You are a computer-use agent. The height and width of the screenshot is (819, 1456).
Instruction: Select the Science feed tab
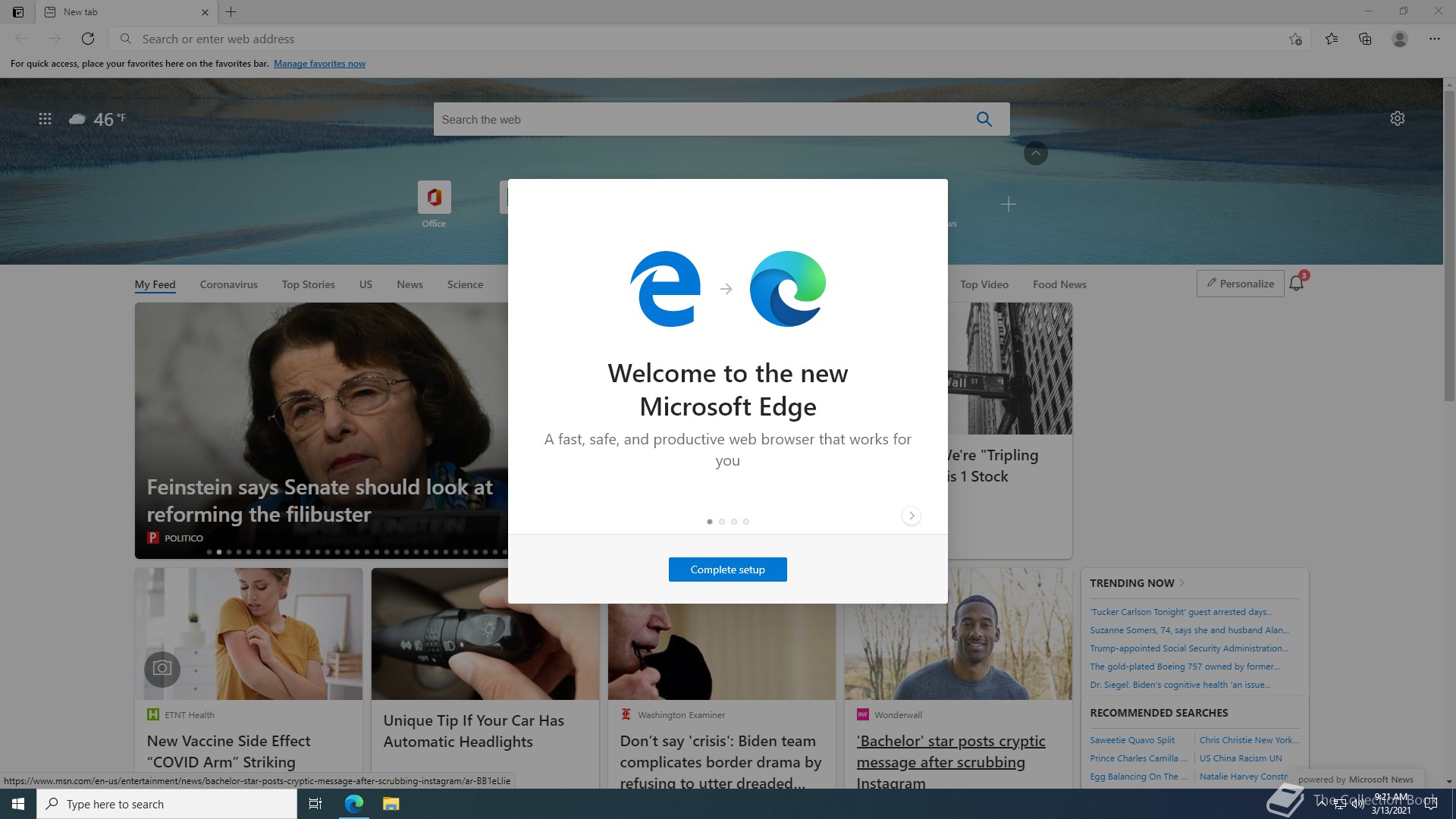tap(465, 284)
